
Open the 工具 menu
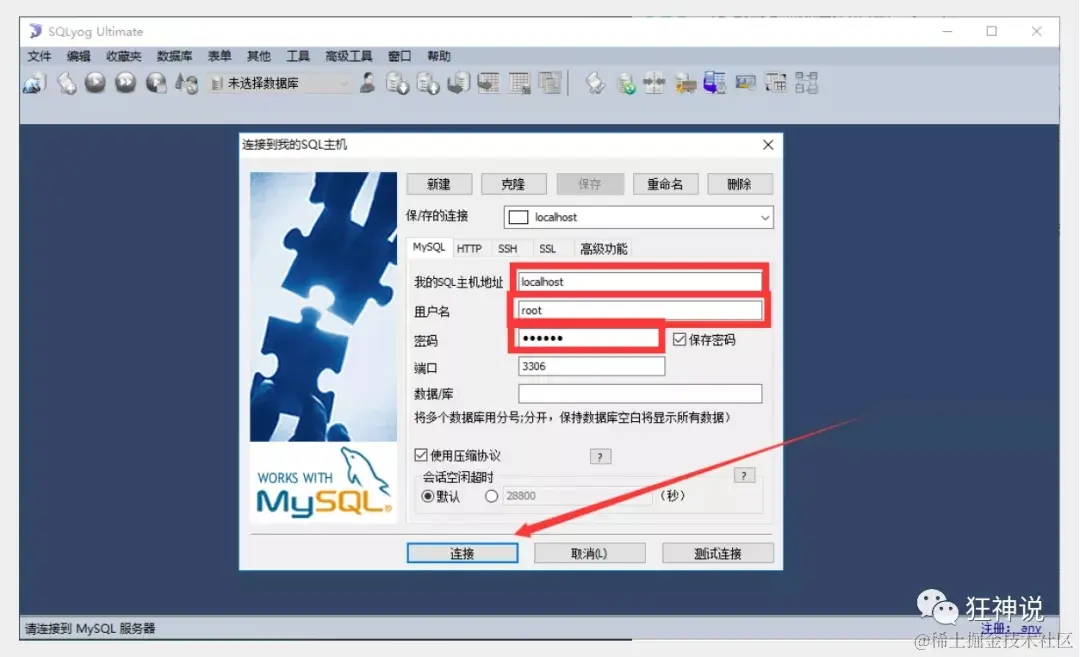pos(298,56)
